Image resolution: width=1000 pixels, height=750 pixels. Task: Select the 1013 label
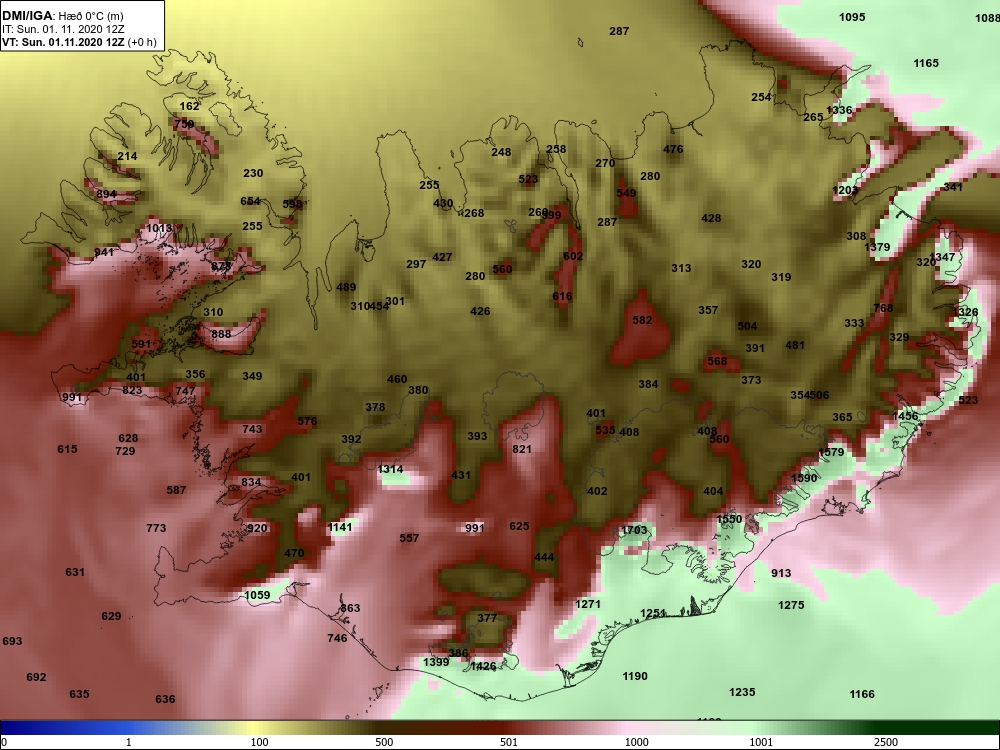click(x=159, y=228)
